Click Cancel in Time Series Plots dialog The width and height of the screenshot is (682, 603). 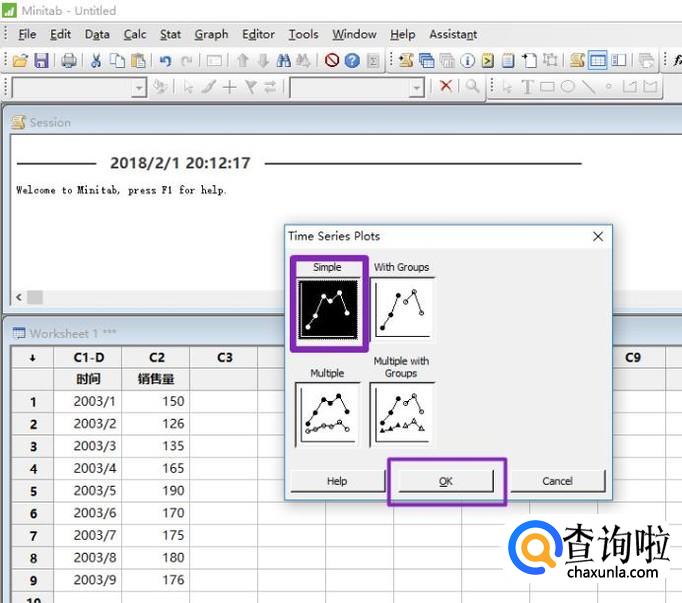558,481
